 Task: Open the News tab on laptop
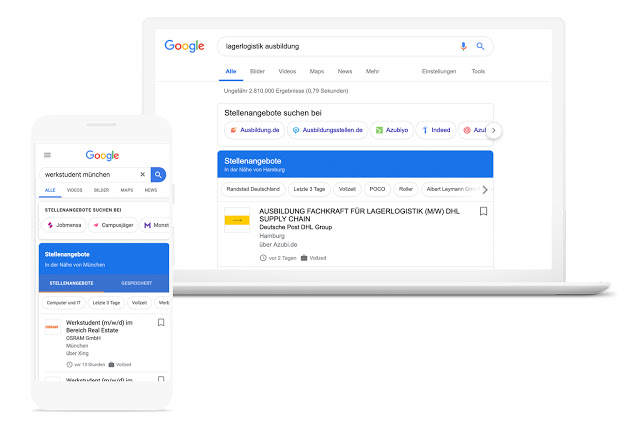pos(345,71)
